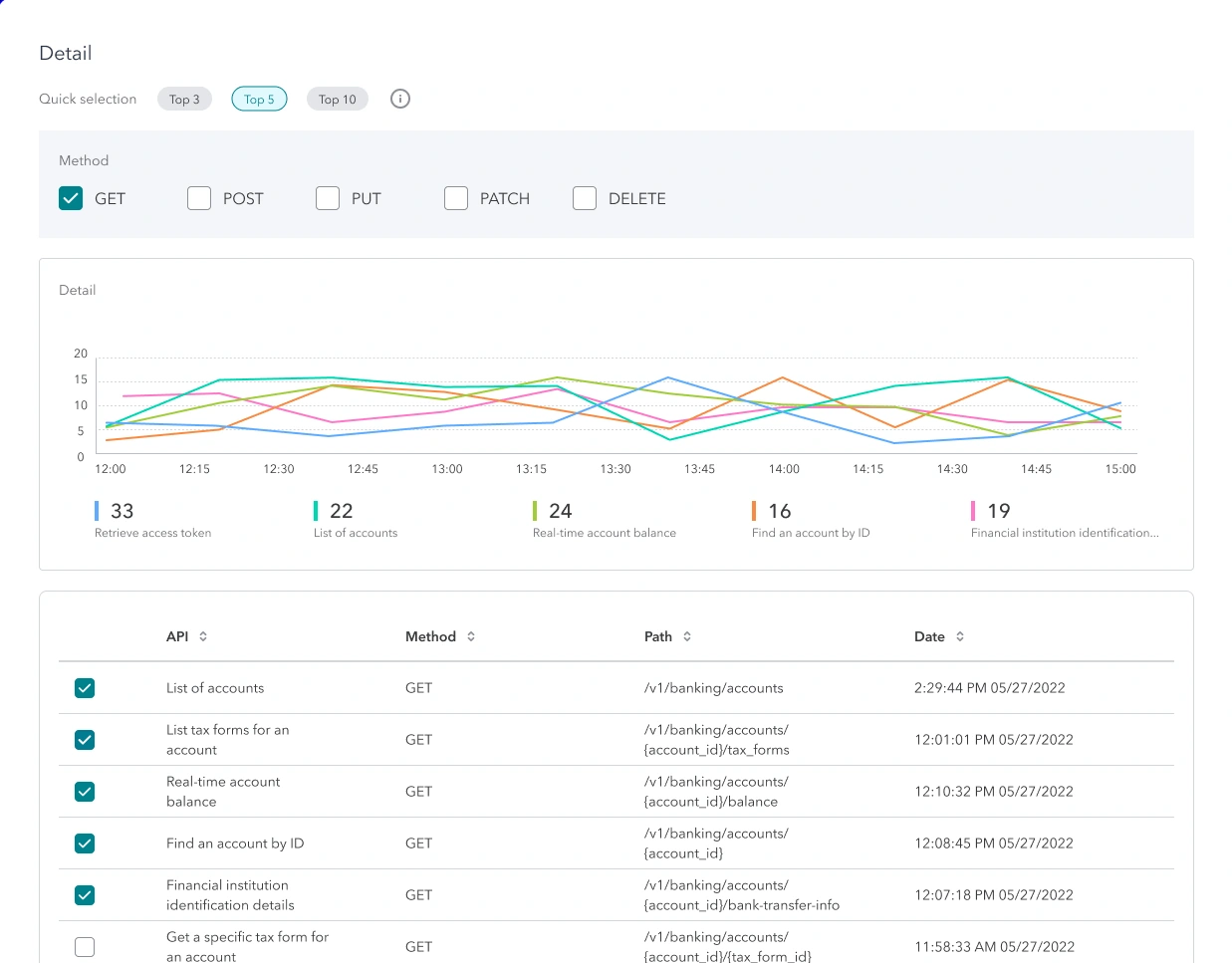This screenshot has height=963, width=1232.
Task: Enable the PUT method checkbox
Action: point(328,198)
